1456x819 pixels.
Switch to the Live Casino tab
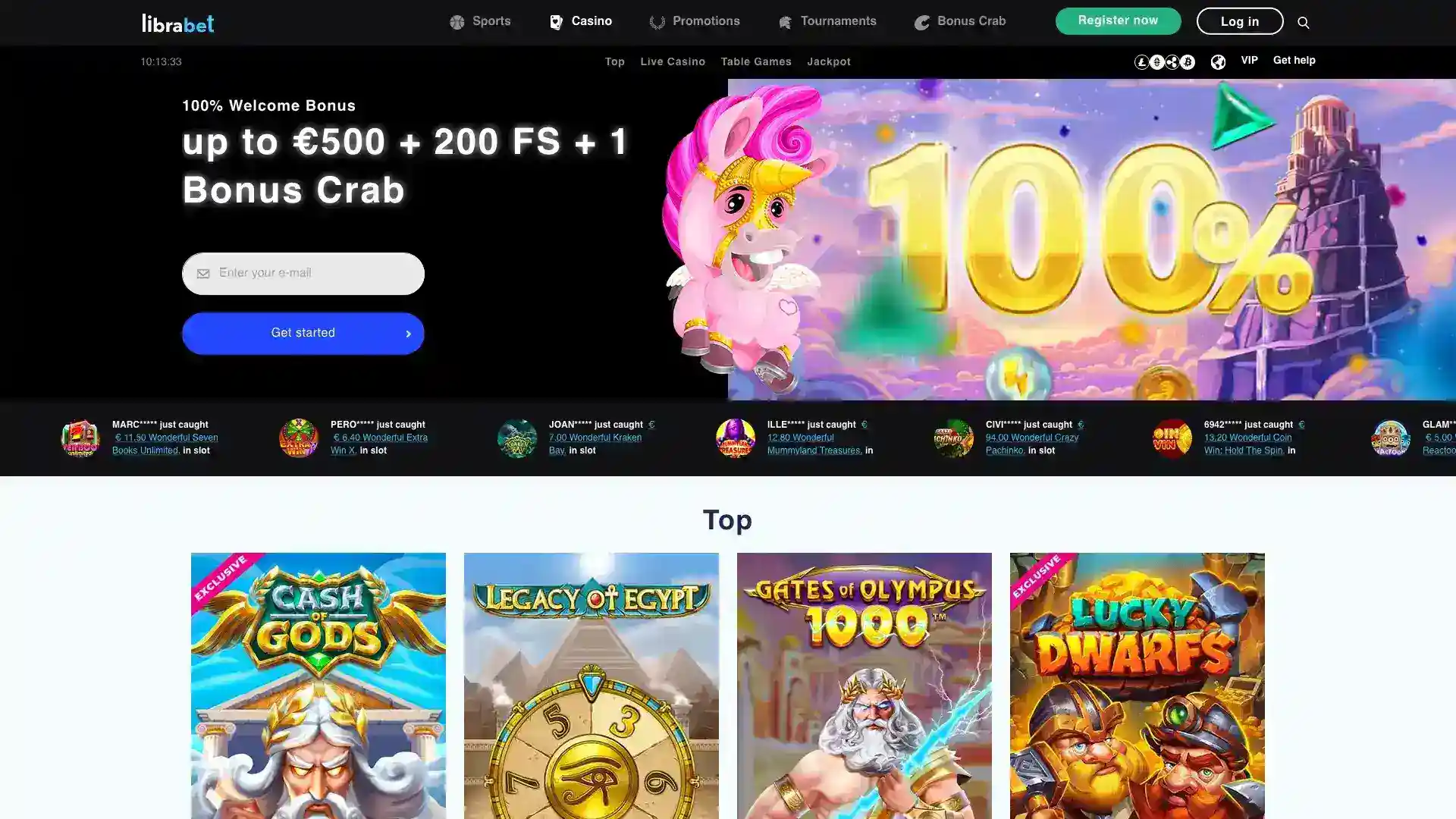[673, 62]
